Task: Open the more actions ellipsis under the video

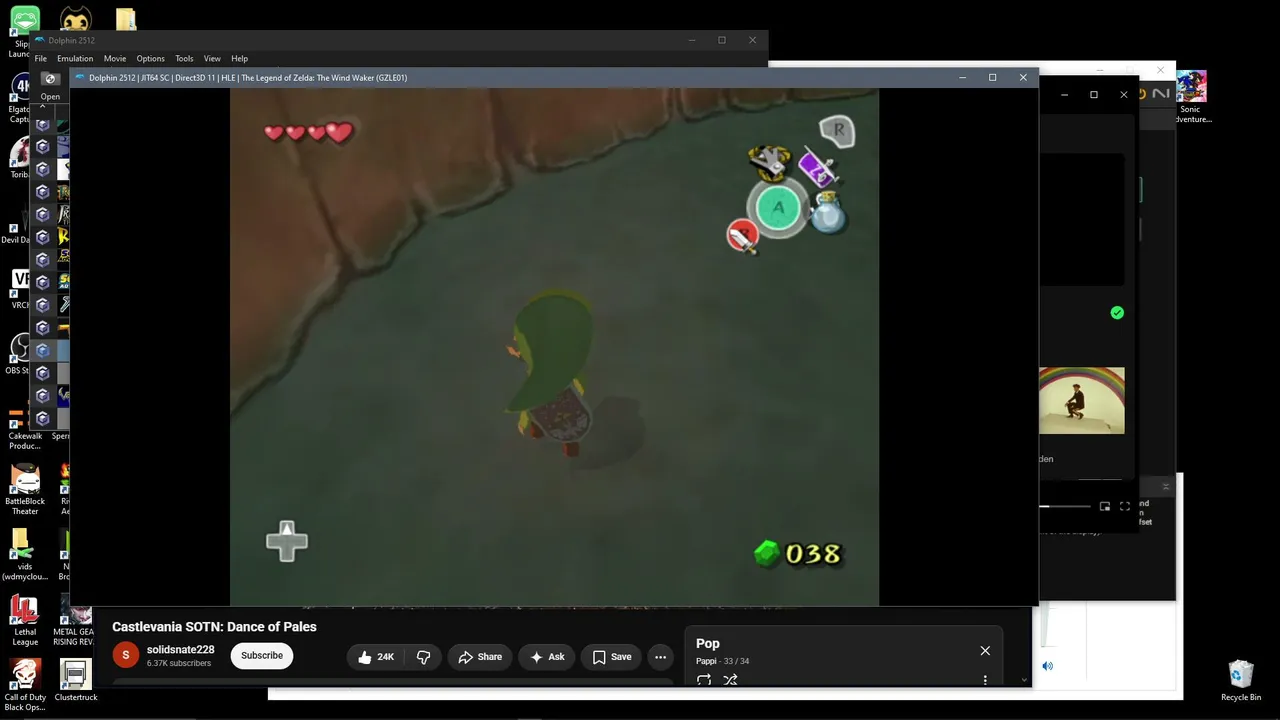Action: tap(660, 657)
